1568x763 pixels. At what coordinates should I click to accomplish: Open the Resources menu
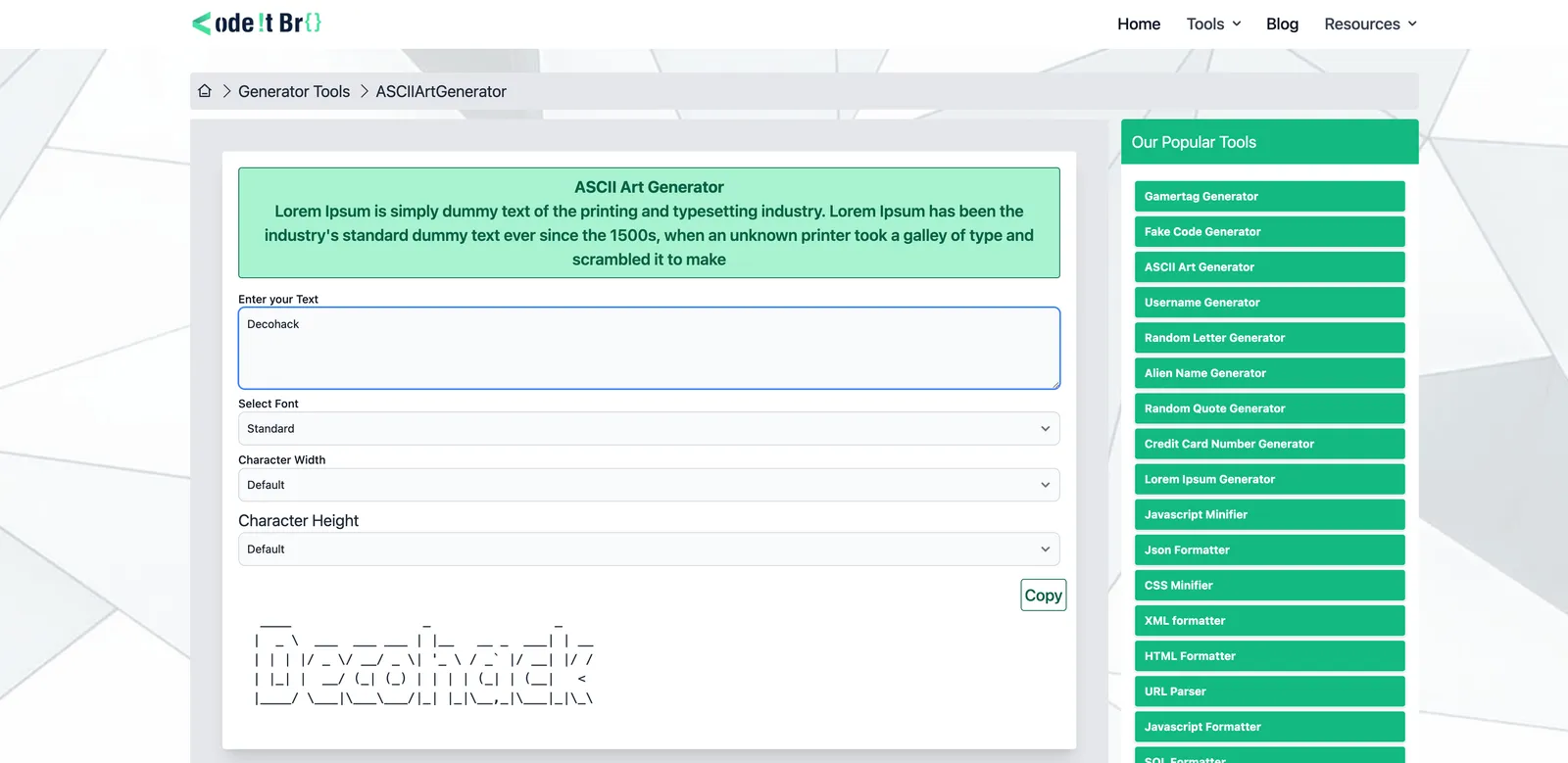pos(1370,24)
